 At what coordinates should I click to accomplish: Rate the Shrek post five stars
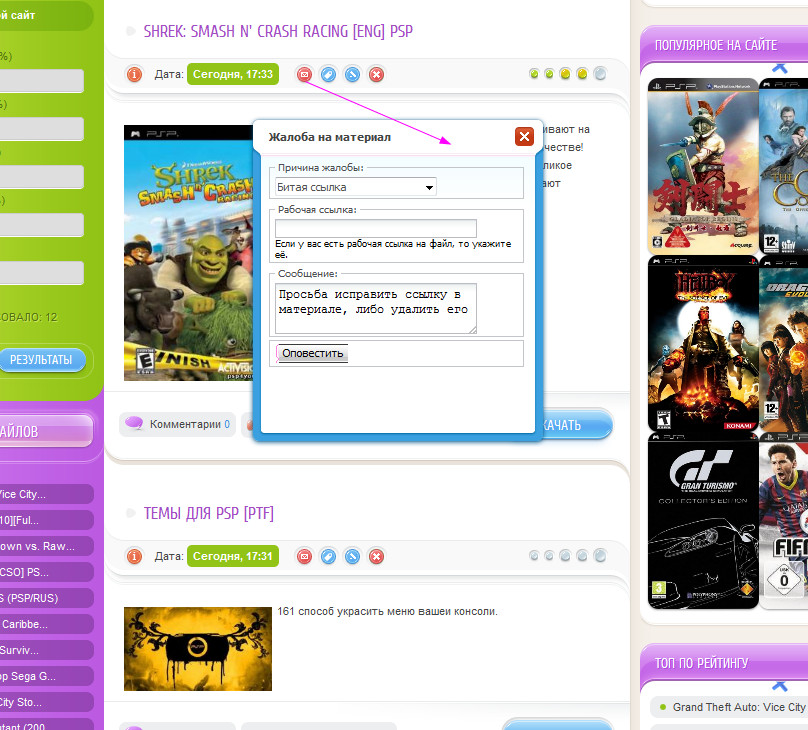point(600,74)
